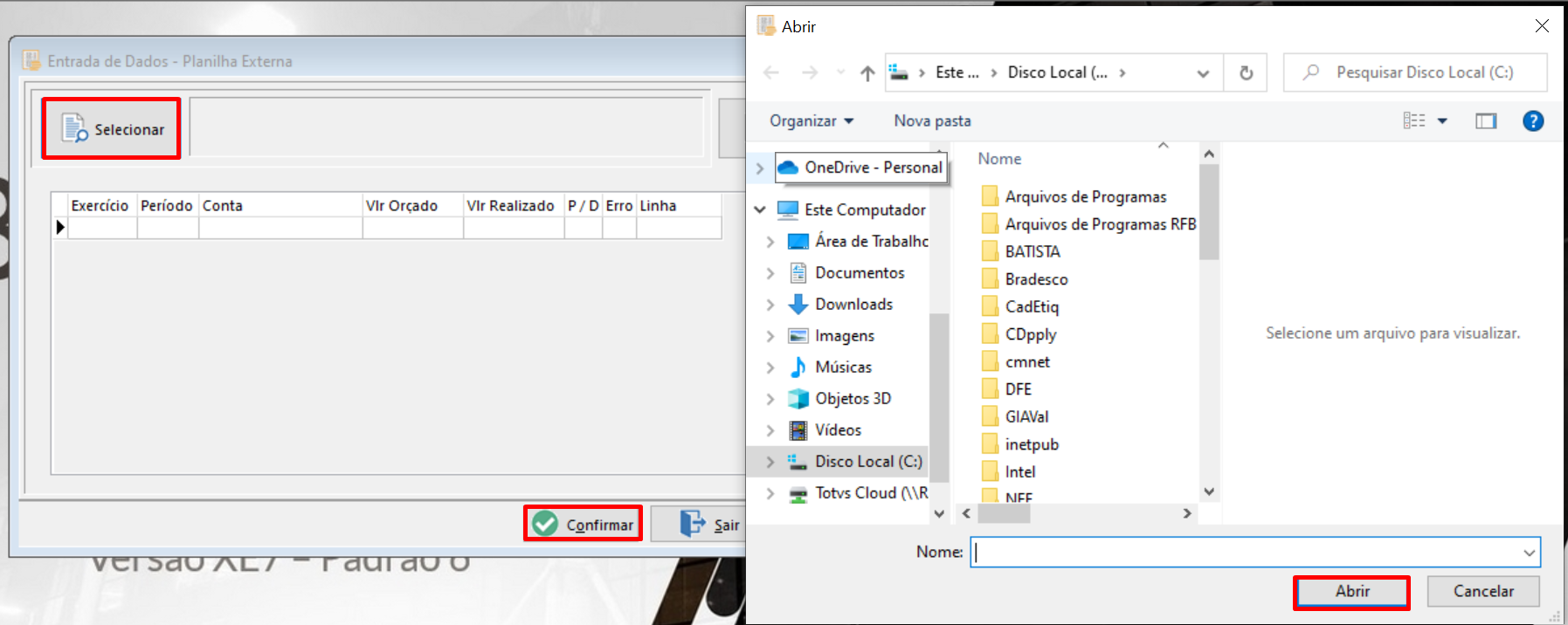Open view options dropdown arrow
1568x625 pixels.
[1442, 121]
